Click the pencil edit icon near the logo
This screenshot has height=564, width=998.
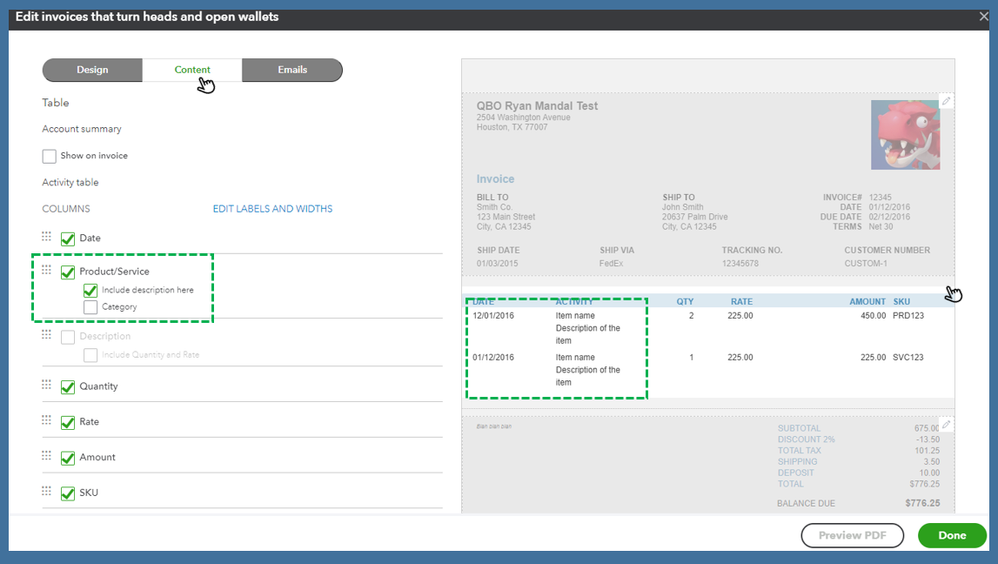[x=946, y=101]
